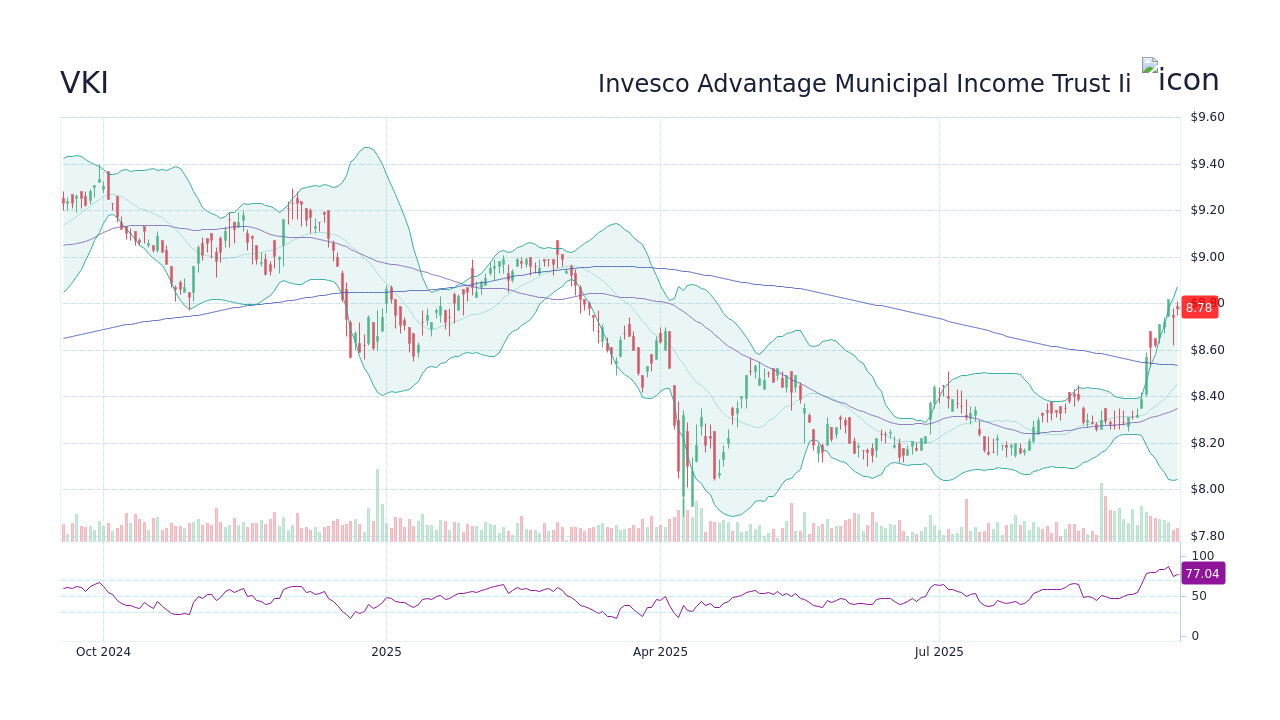The image size is (1280, 720).
Task: Click the RSI axis label 100
Action: 1202,556
